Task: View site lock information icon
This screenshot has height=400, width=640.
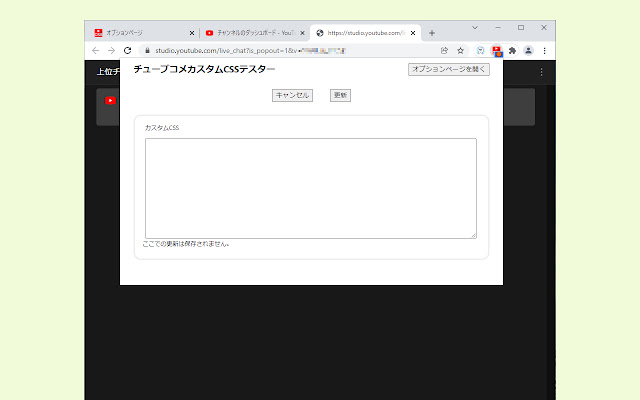Action: click(147, 51)
